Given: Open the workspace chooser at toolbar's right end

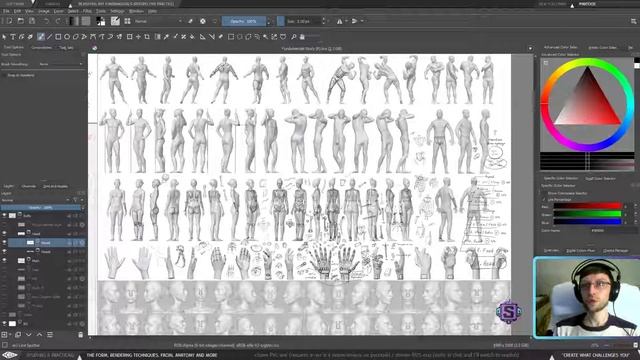Looking at the screenshot, I should [634, 21].
